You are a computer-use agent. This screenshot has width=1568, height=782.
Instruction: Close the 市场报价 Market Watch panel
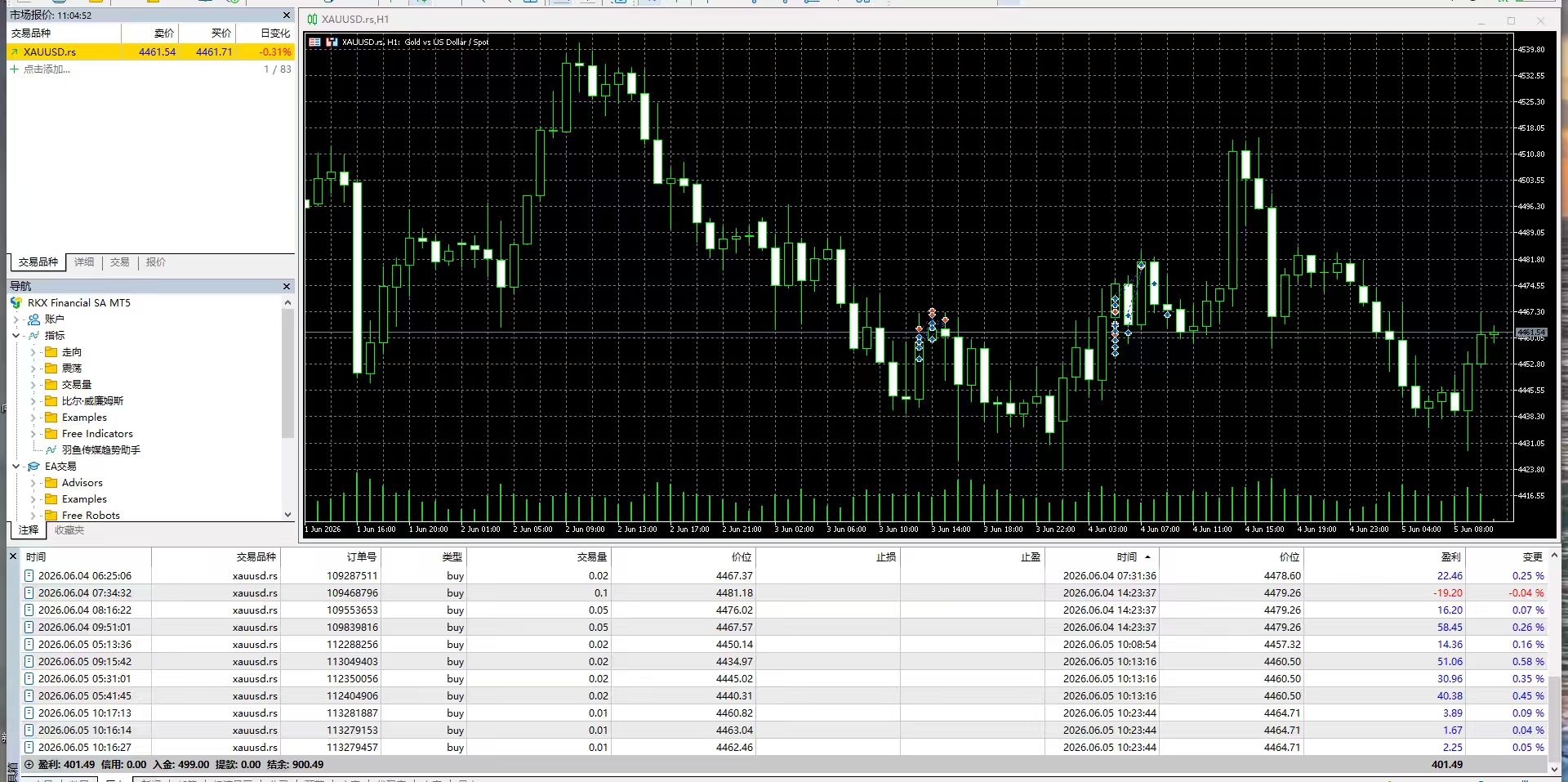[x=287, y=15]
